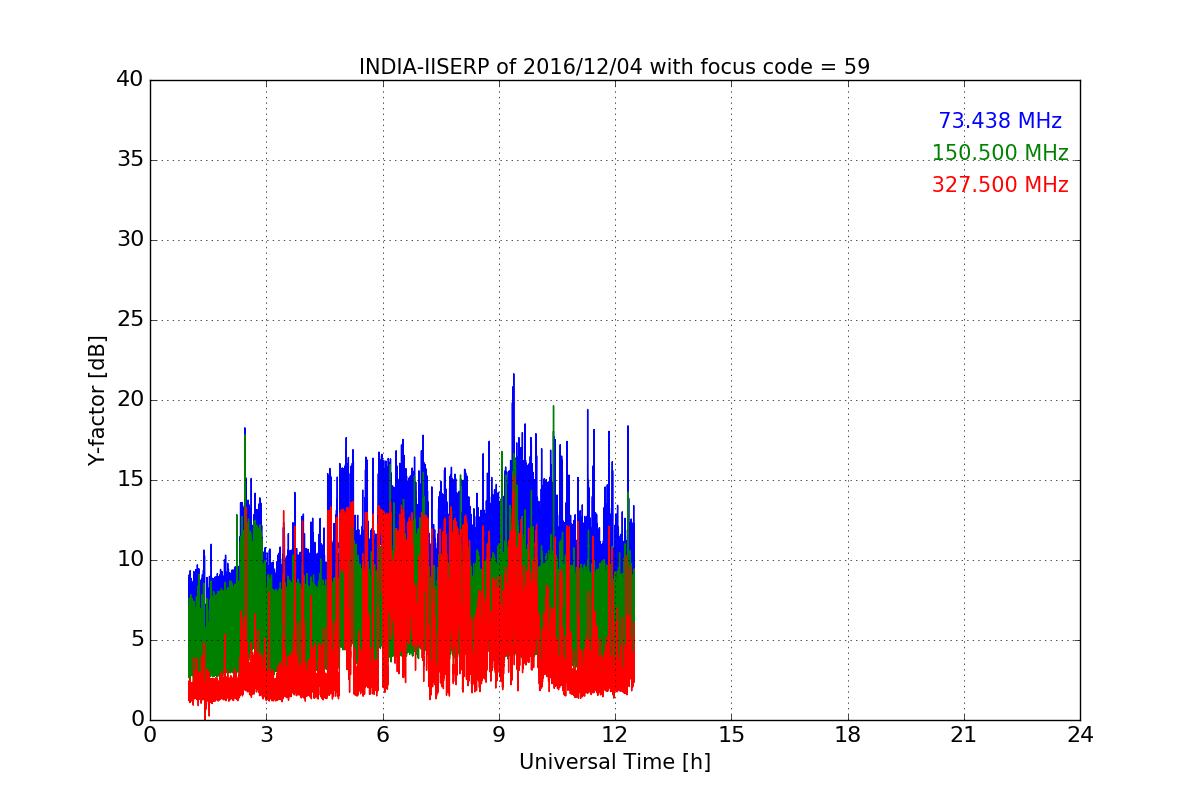Click the y-axis tick label 15
This screenshot has width=1200, height=800.
click(130, 480)
